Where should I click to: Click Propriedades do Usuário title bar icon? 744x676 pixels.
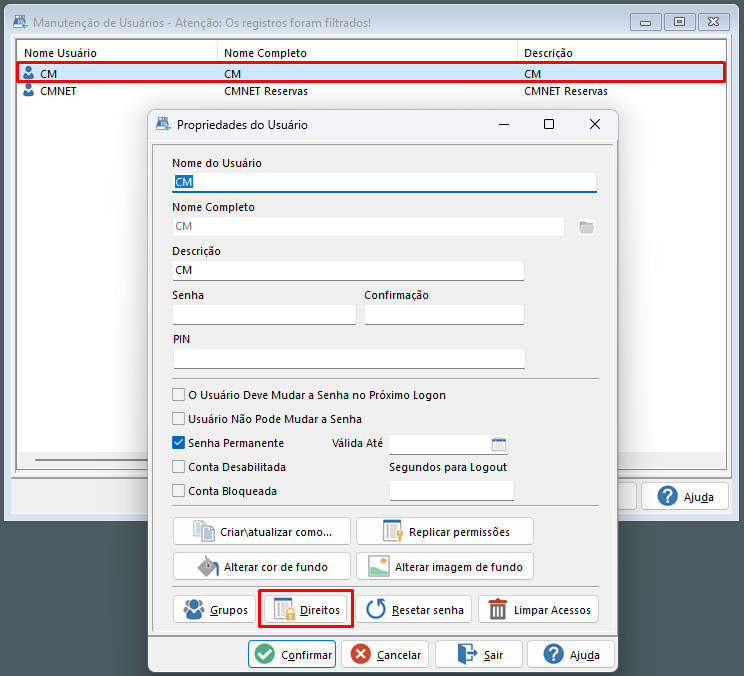[164, 124]
